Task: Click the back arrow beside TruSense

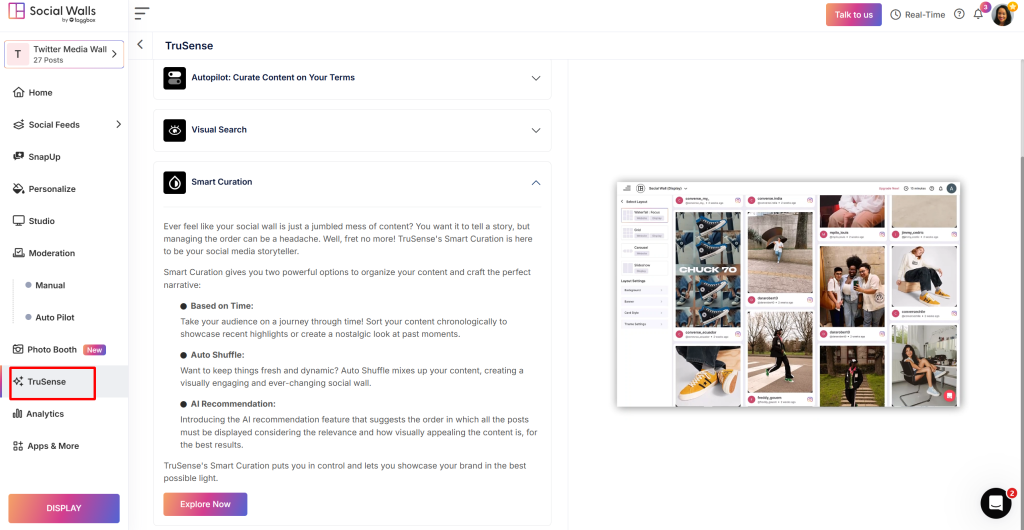Action: coord(140,44)
